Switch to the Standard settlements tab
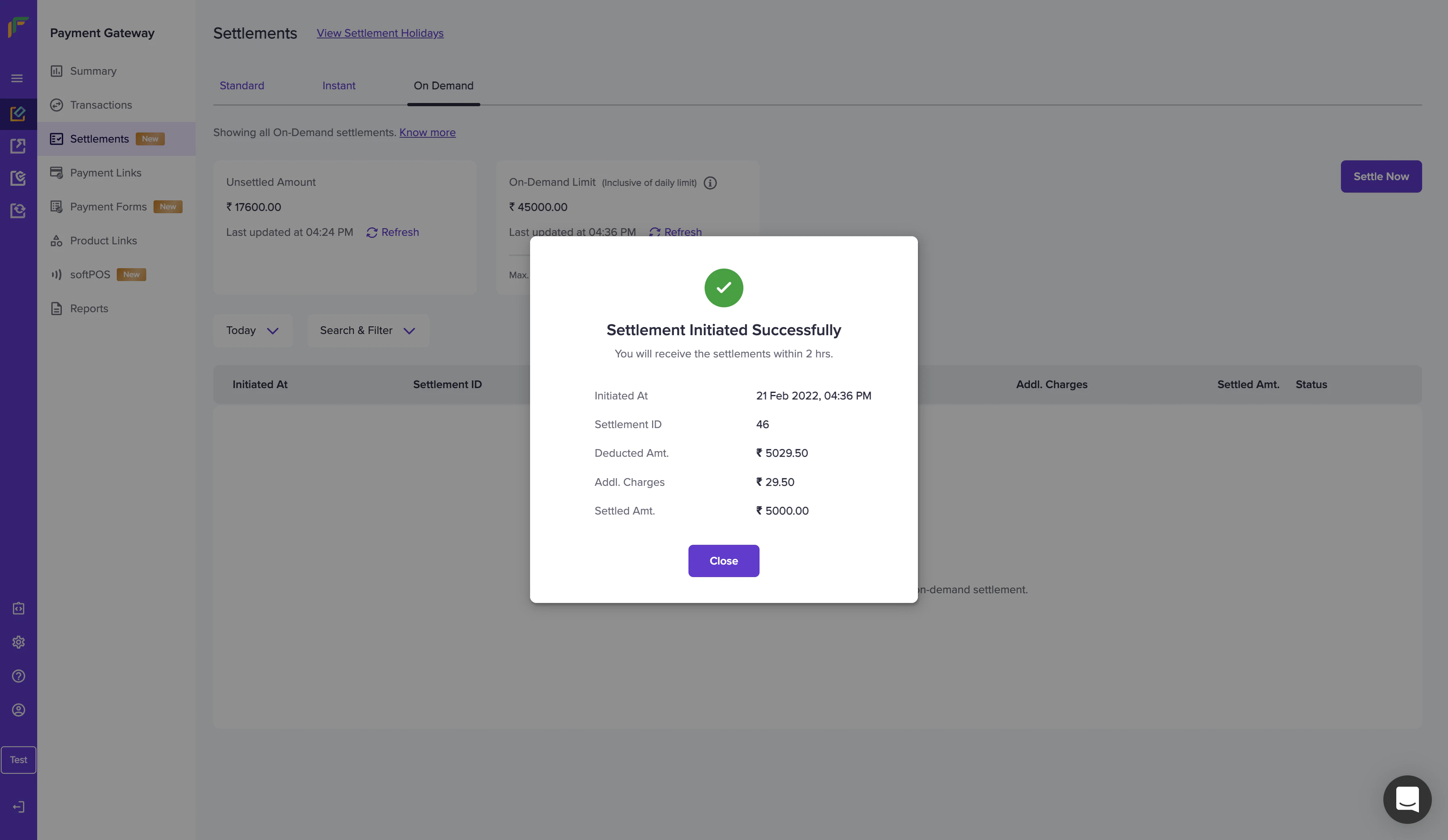Screen dimensions: 1448x840 [x=242, y=86]
